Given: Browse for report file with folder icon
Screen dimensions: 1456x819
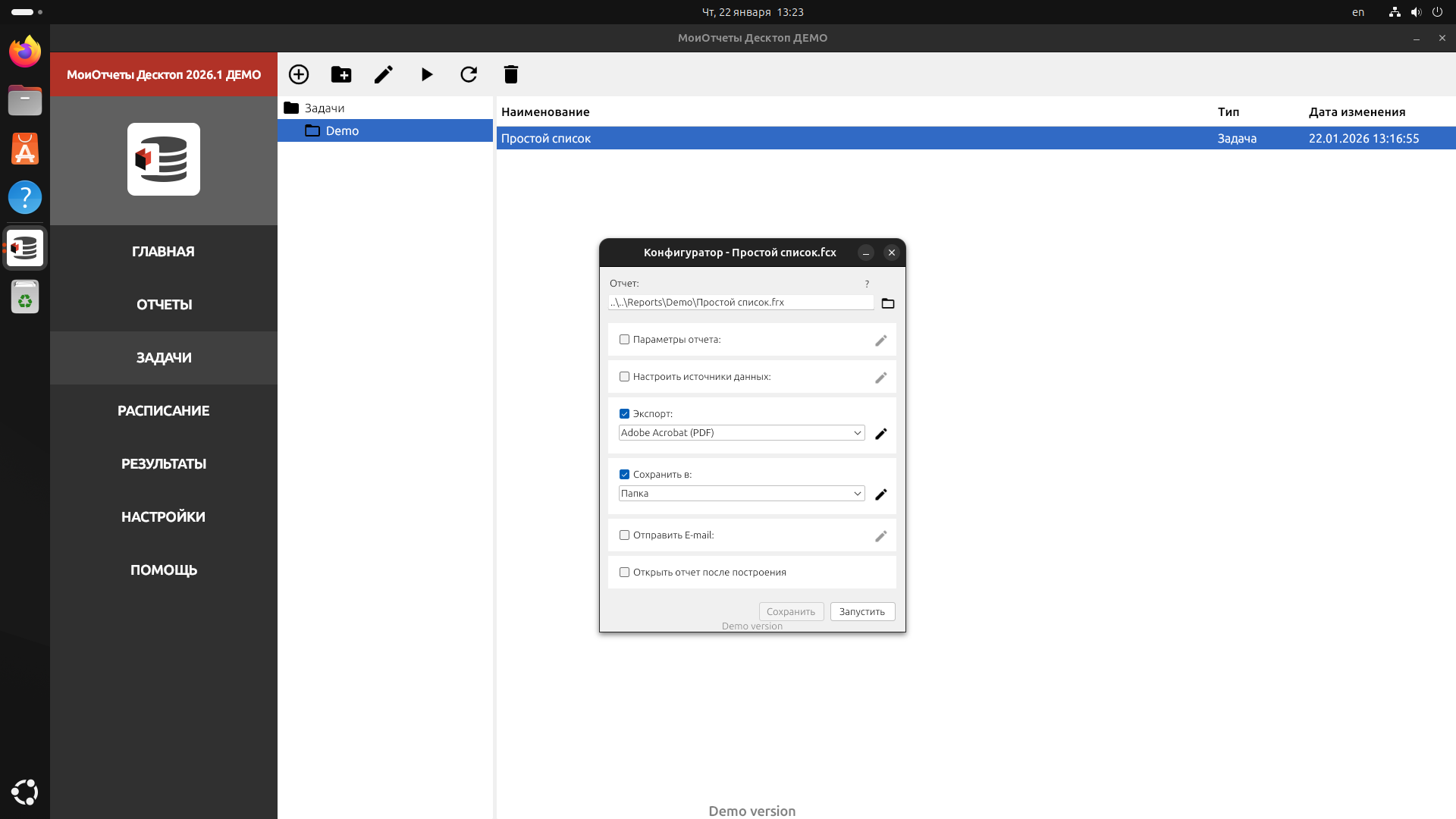Looking at the screenshot, I should 888,303.
